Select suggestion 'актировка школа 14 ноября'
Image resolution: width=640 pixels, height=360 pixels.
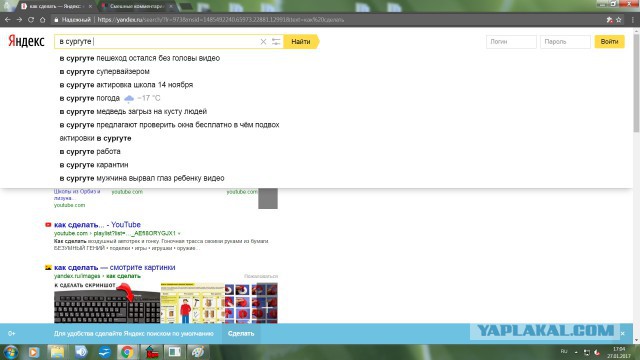[126, 85]
